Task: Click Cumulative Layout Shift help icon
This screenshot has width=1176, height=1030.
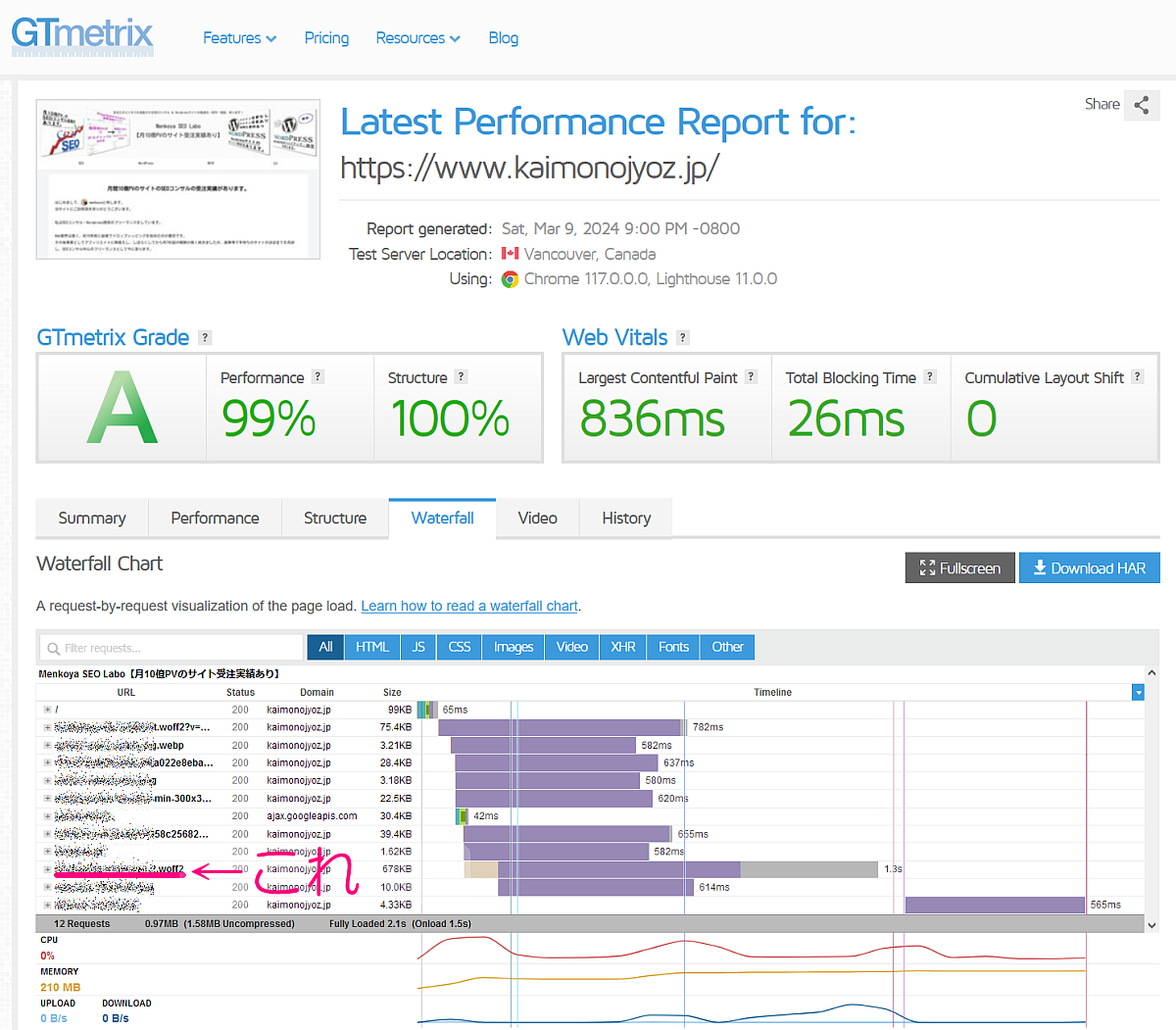Action: 1137,376
